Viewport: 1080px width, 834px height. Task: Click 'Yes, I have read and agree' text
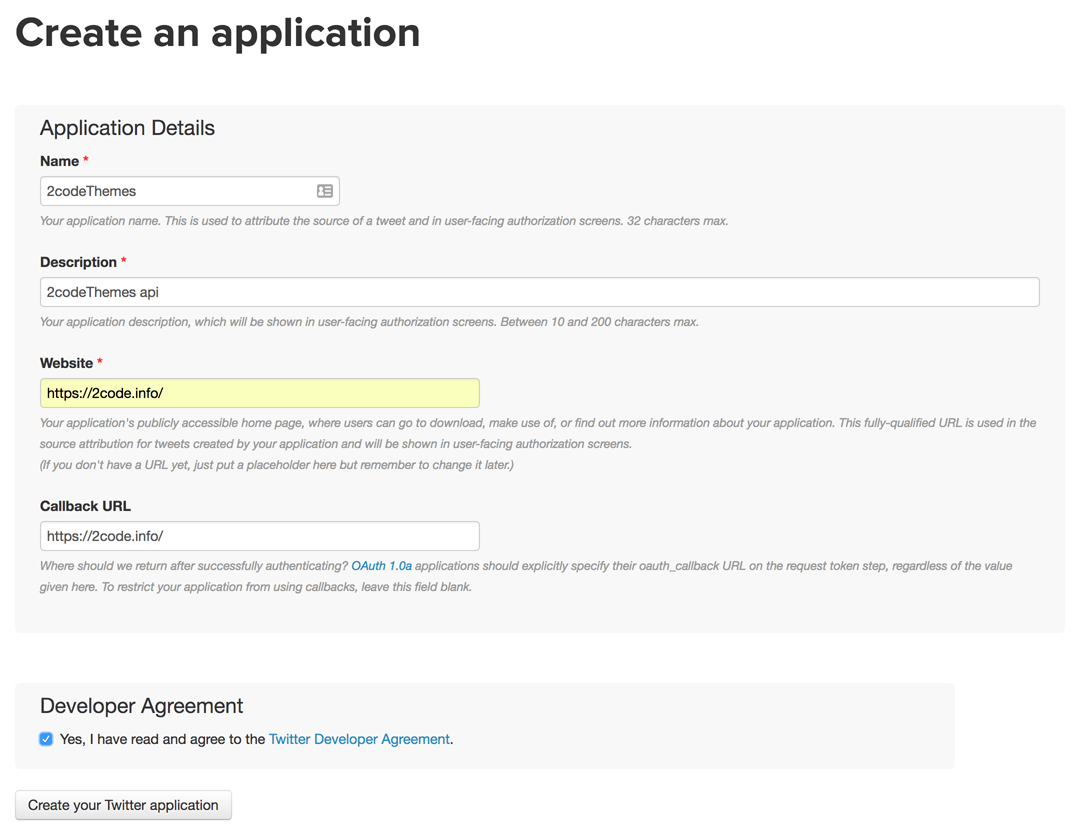(163, 739)
